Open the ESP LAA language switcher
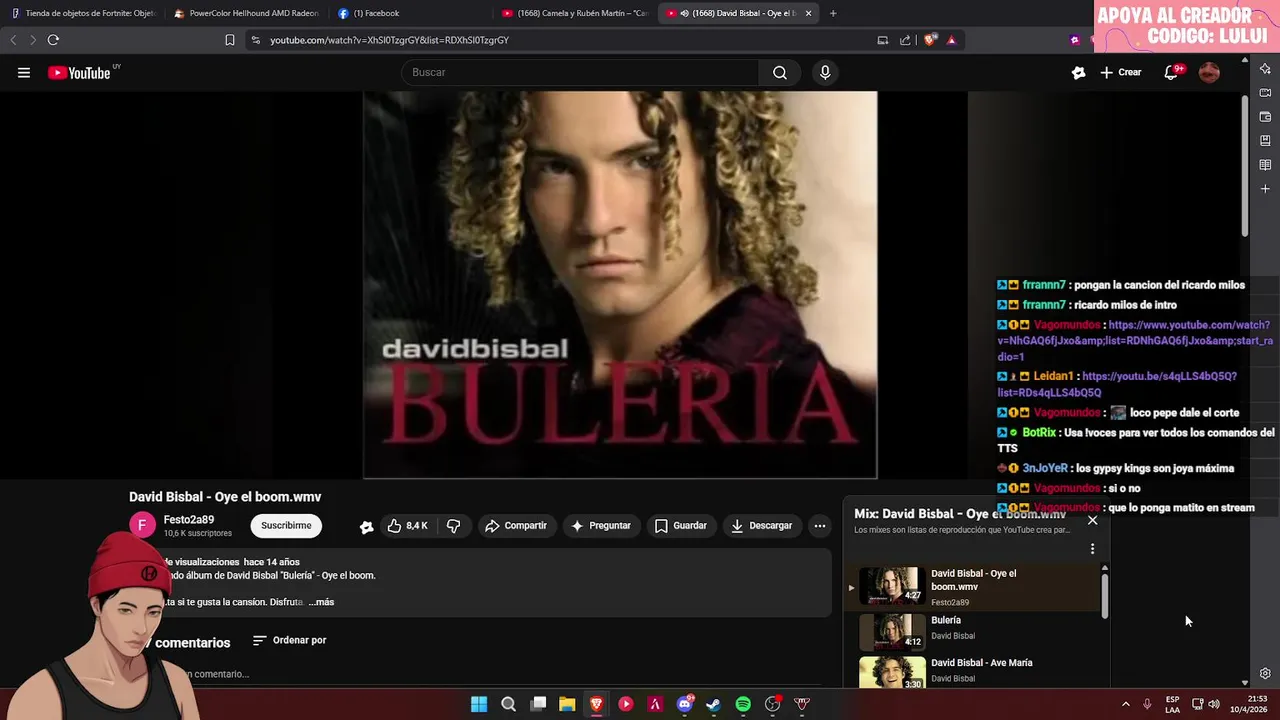 click(1172, 704)
